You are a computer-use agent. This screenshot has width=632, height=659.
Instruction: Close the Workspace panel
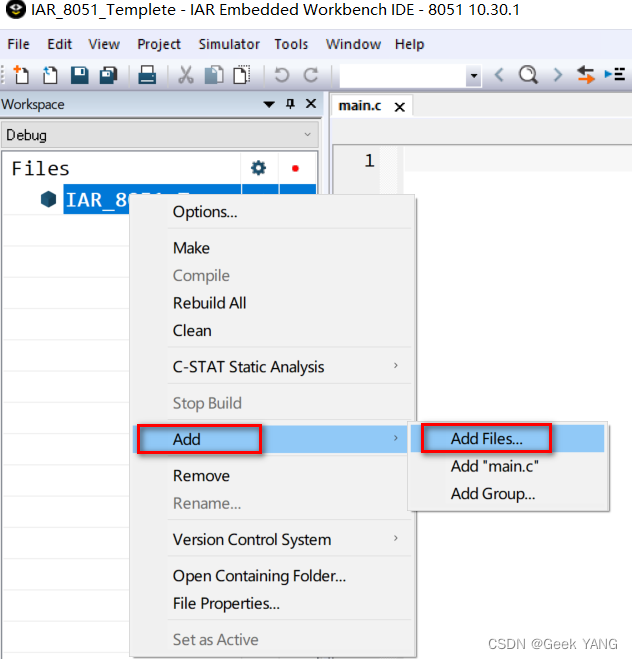[x=311, y=103]
